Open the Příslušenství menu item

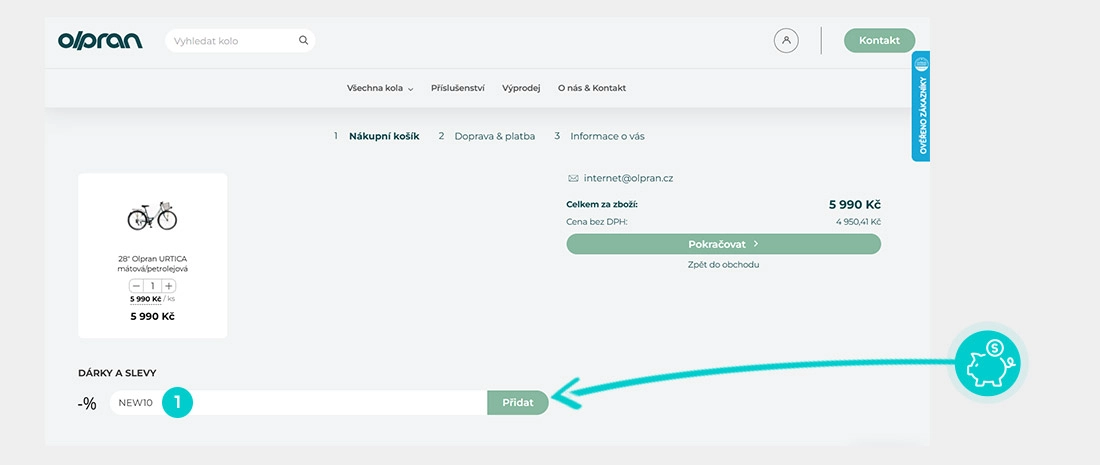pyautogui.click(x=457, y=88)
